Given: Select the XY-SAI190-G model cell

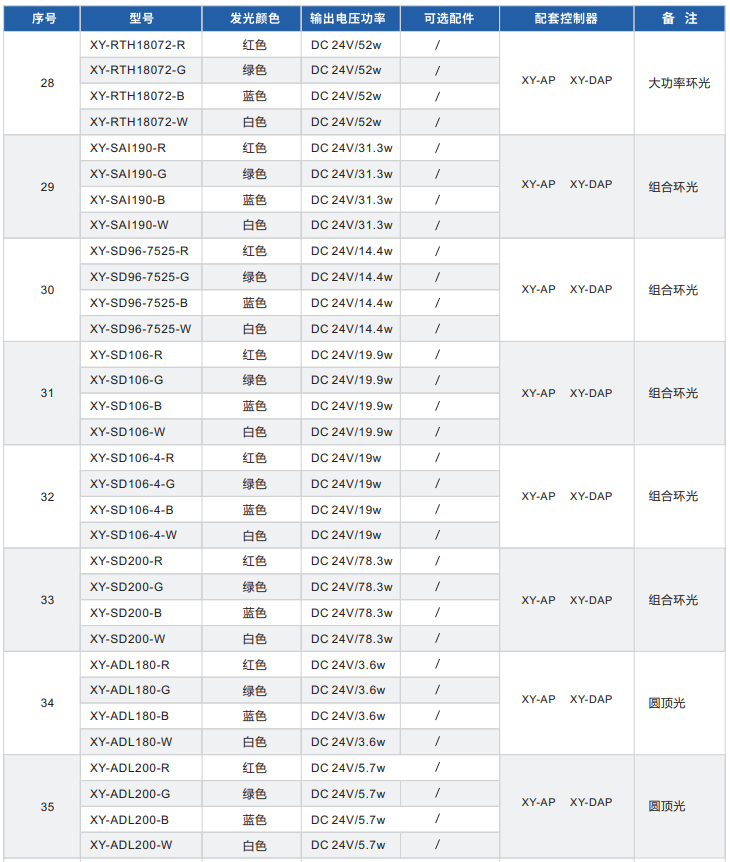Looking at the screenshot, I should [128, 174].
